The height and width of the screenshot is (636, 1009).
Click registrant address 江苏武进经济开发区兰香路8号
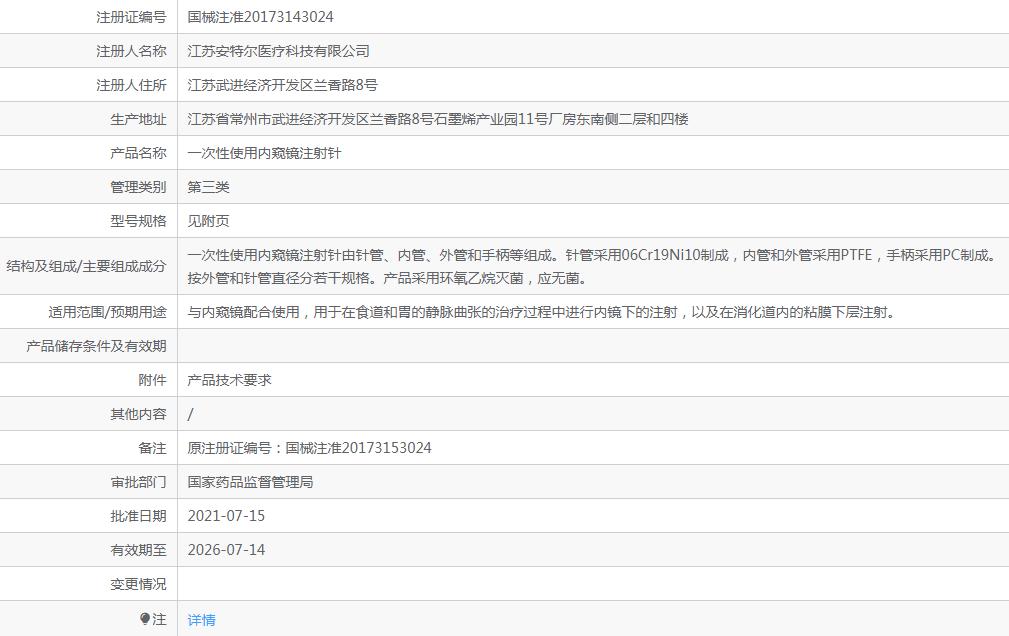pyautogui.click(x=282, y=85)
